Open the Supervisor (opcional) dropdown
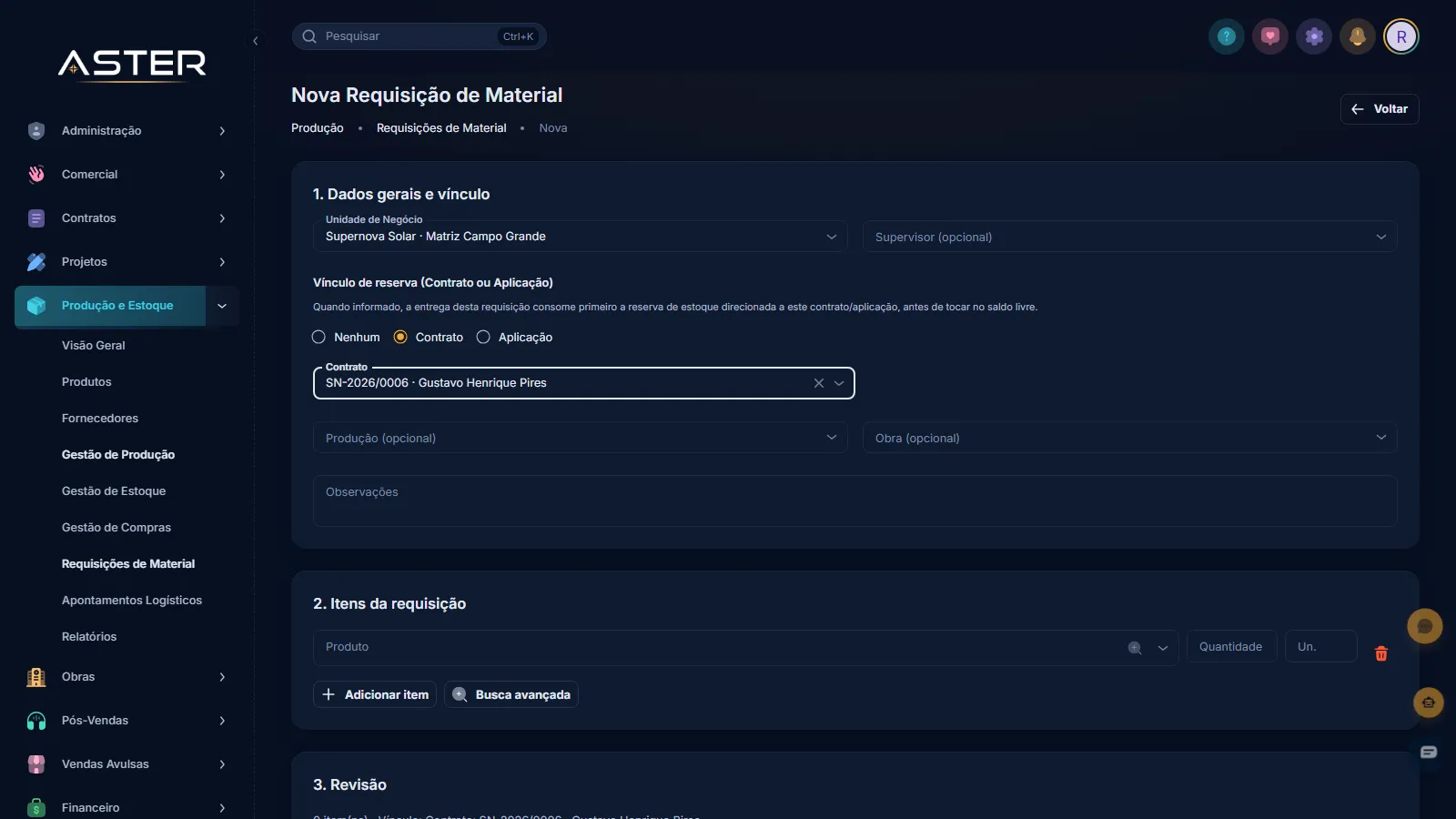Viewport: 1456px width, 819px height. 1130,237
